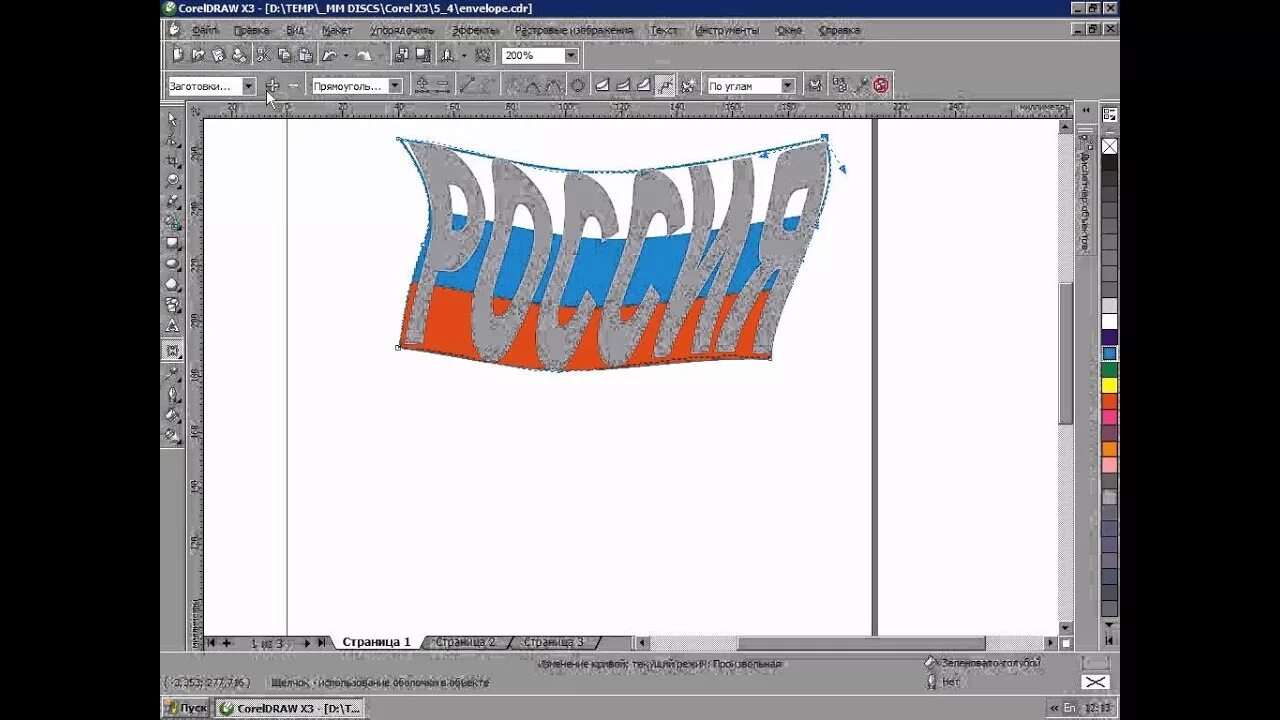Screen dimensions: 1280x720
Task: Open the Заготовки presets dropdown
Action: point(248,86)
